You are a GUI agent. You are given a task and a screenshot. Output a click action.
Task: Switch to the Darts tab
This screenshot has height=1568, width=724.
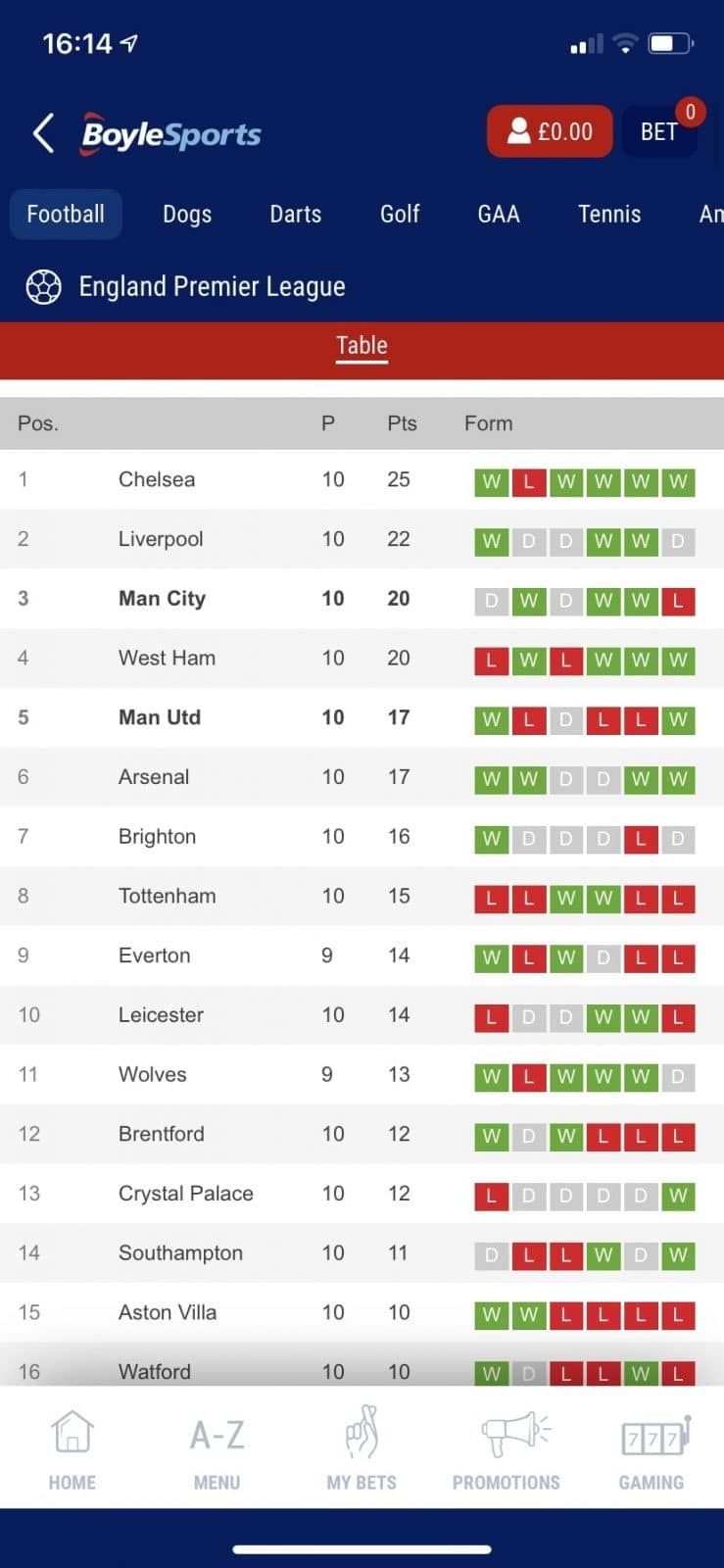click(296, 214)
